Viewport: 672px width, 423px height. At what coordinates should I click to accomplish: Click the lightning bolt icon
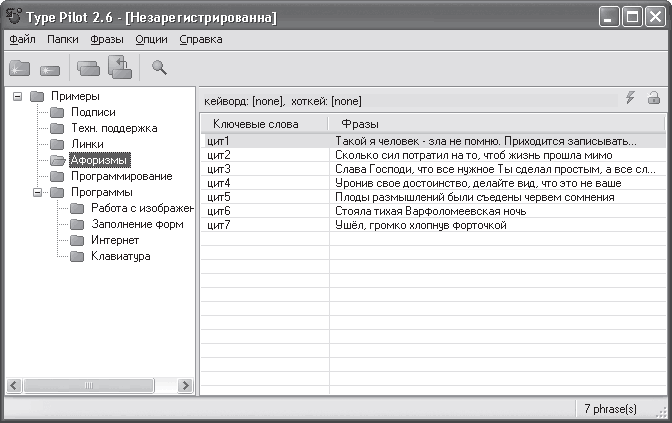630,97
